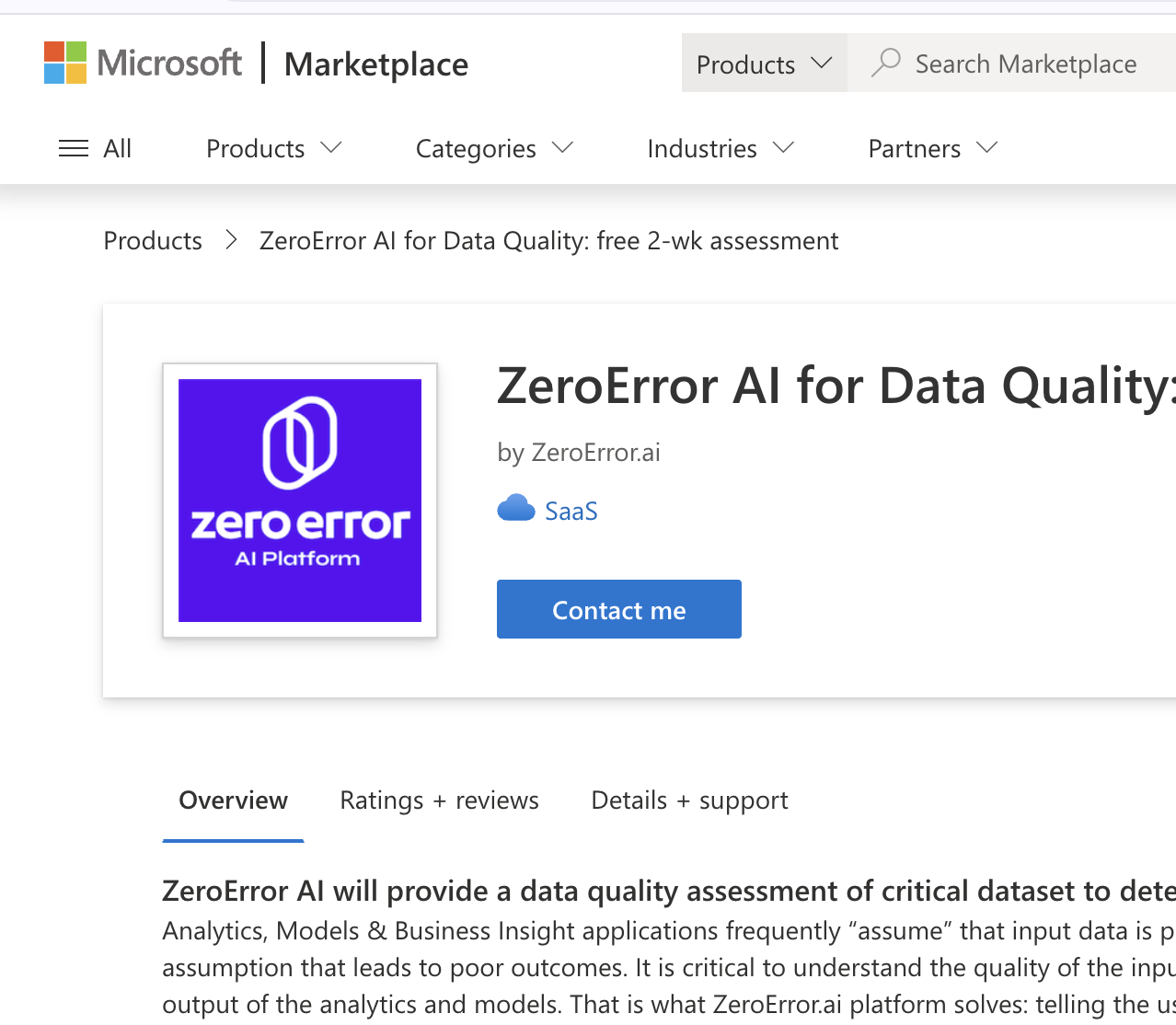Image resolution: width=1176 pixels, height=1025 pixels.
Task: Click inside the Search Marketplace field
Action: tap(1024, 63)
